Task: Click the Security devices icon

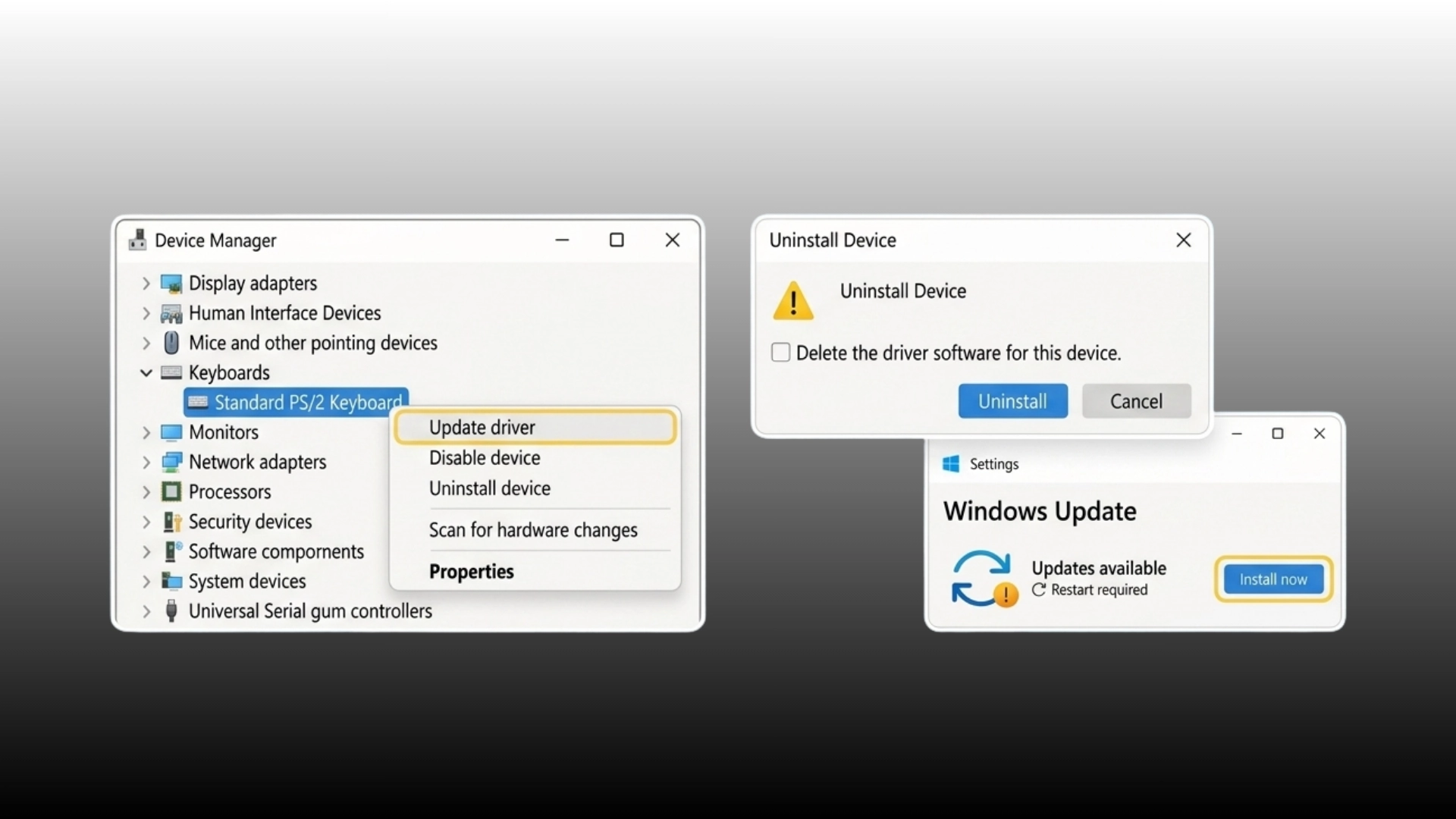Action: point(172,522)
